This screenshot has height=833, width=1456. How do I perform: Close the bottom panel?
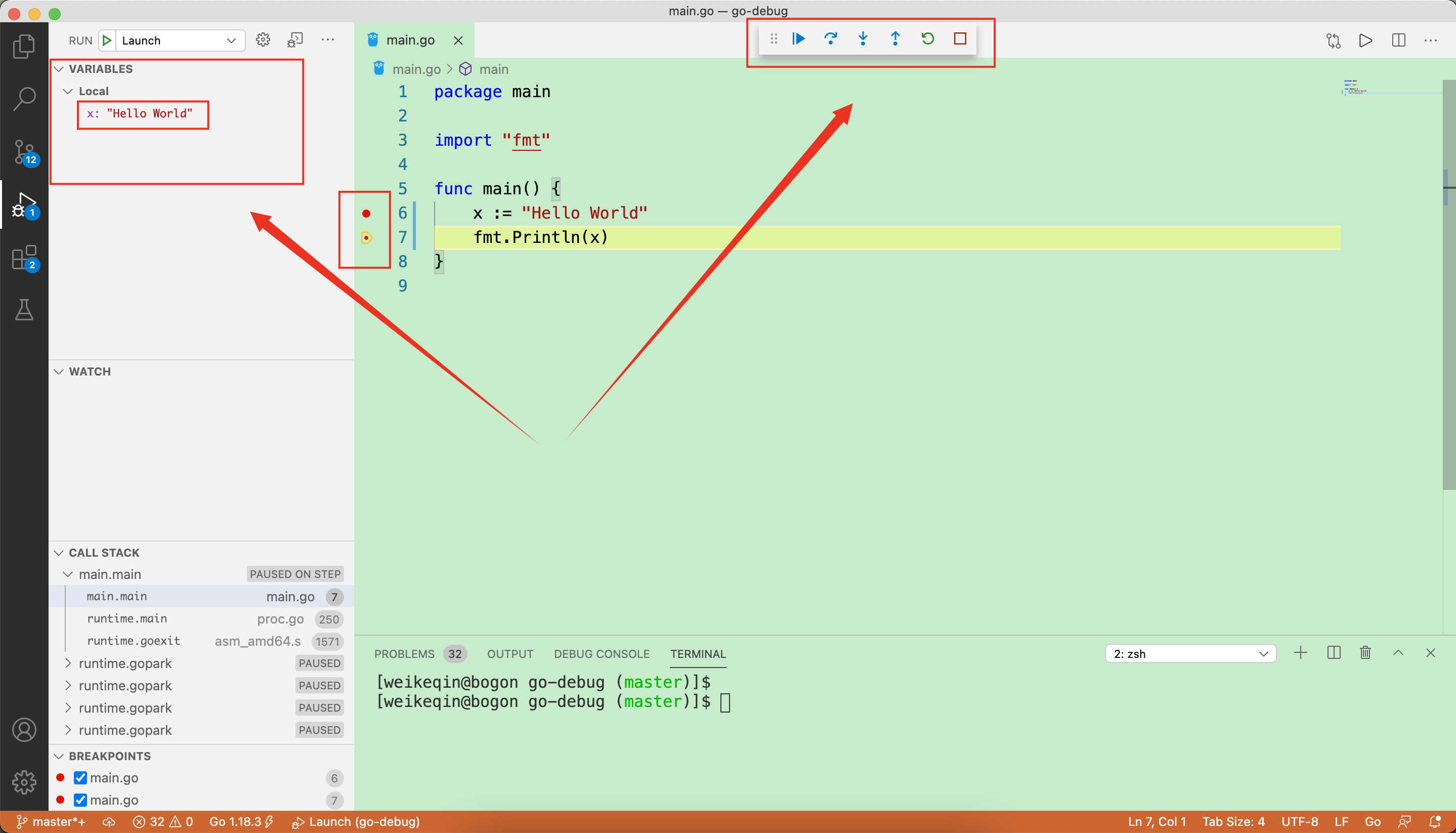(x=1431, y=653)
